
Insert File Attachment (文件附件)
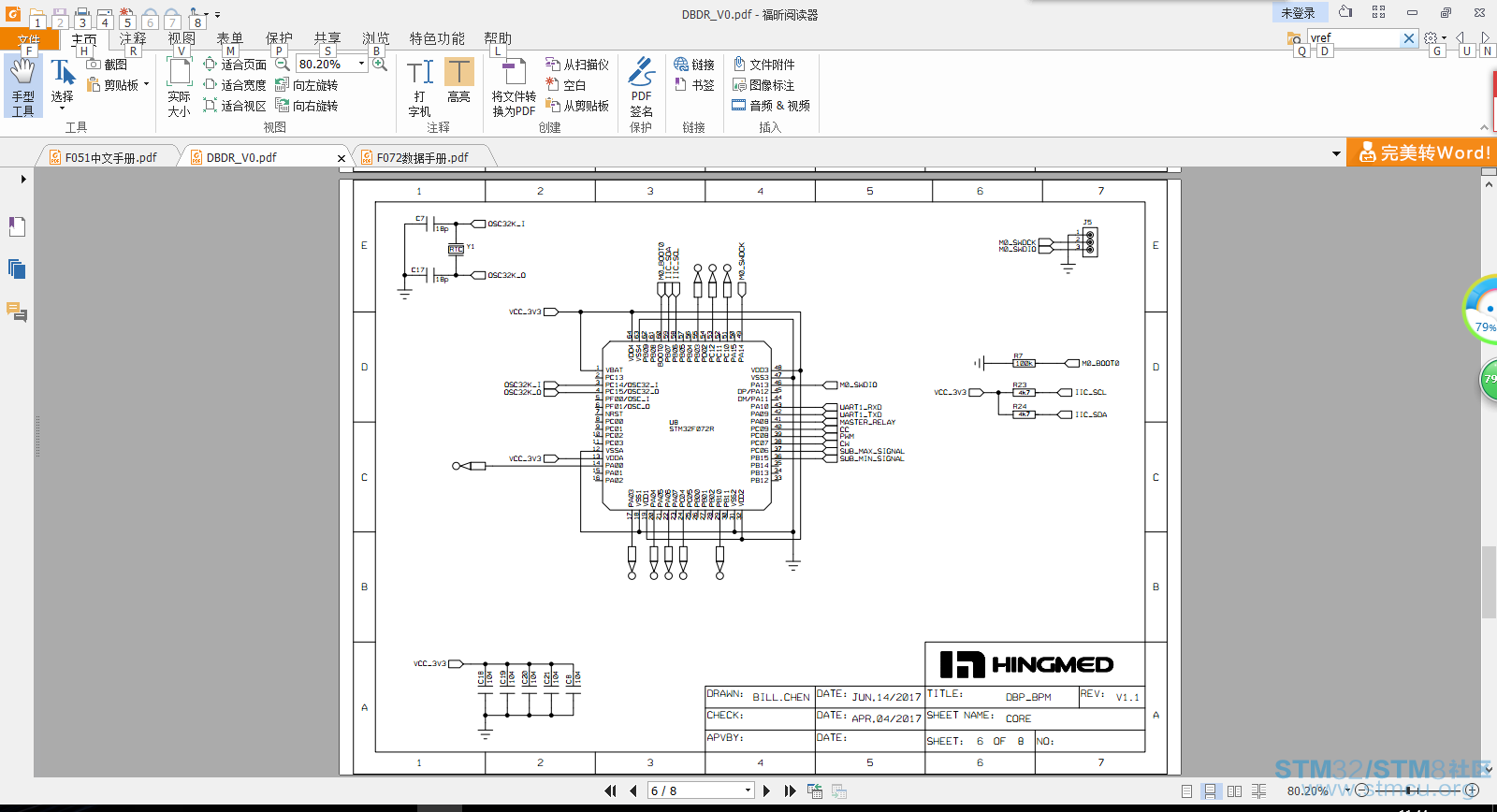coord(763,65)
